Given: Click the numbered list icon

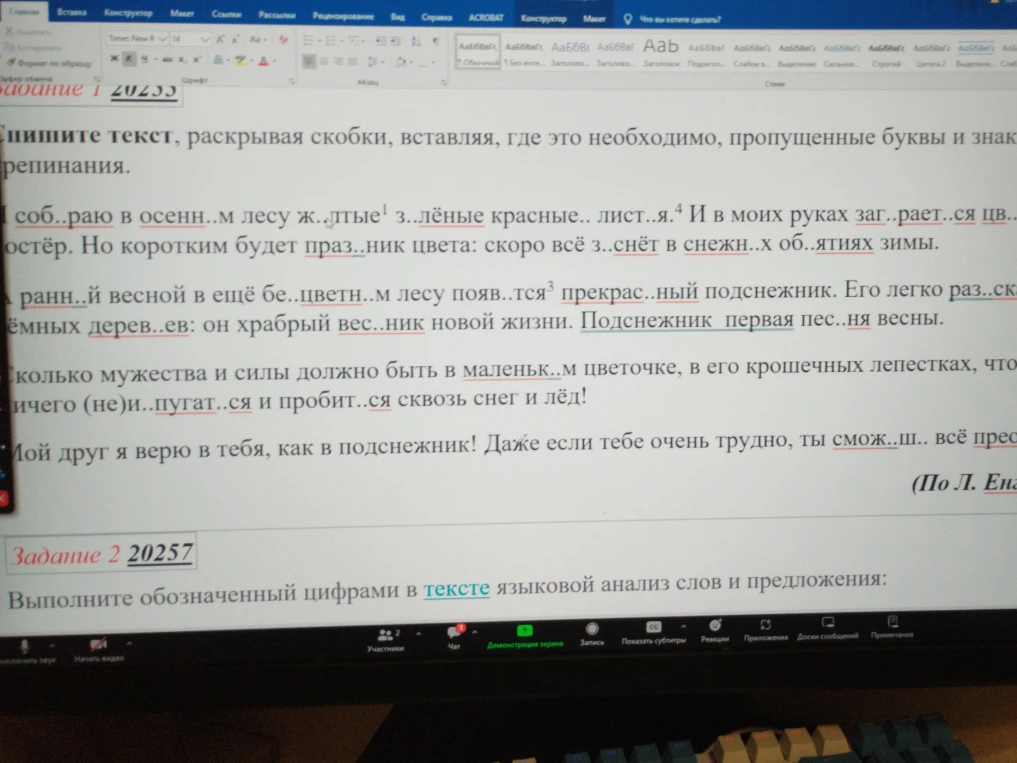Looking at the screenshot, I should click(x=331, y=41).
